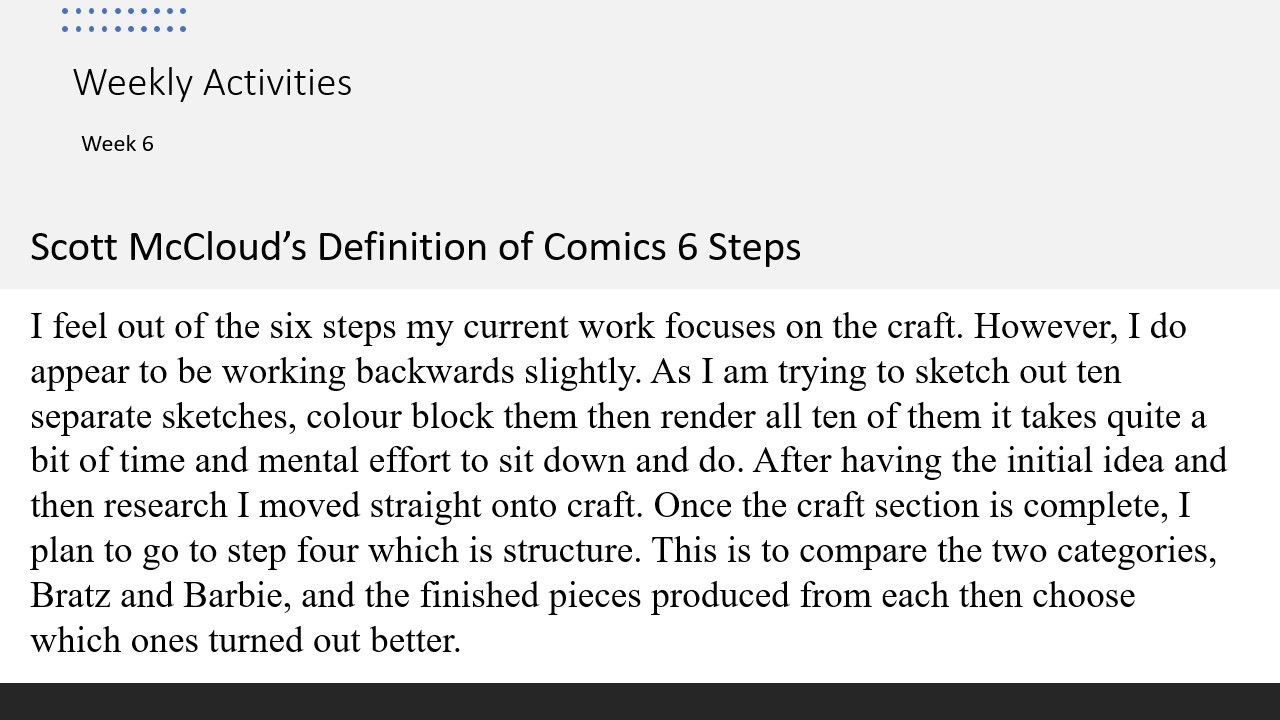
Task: Click the blue dotted pattern graphic
Action: [x=123, y=20]
